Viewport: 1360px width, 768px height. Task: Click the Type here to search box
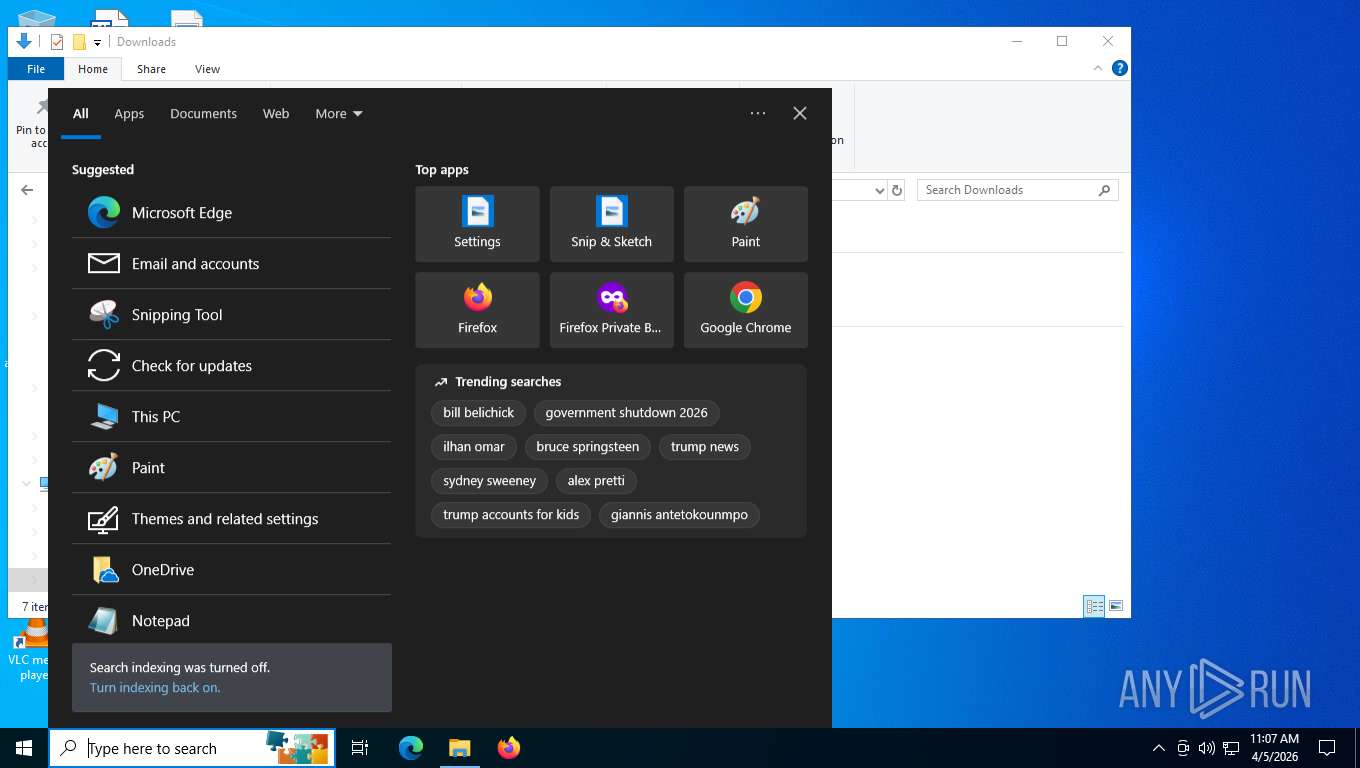click(192, 748)
